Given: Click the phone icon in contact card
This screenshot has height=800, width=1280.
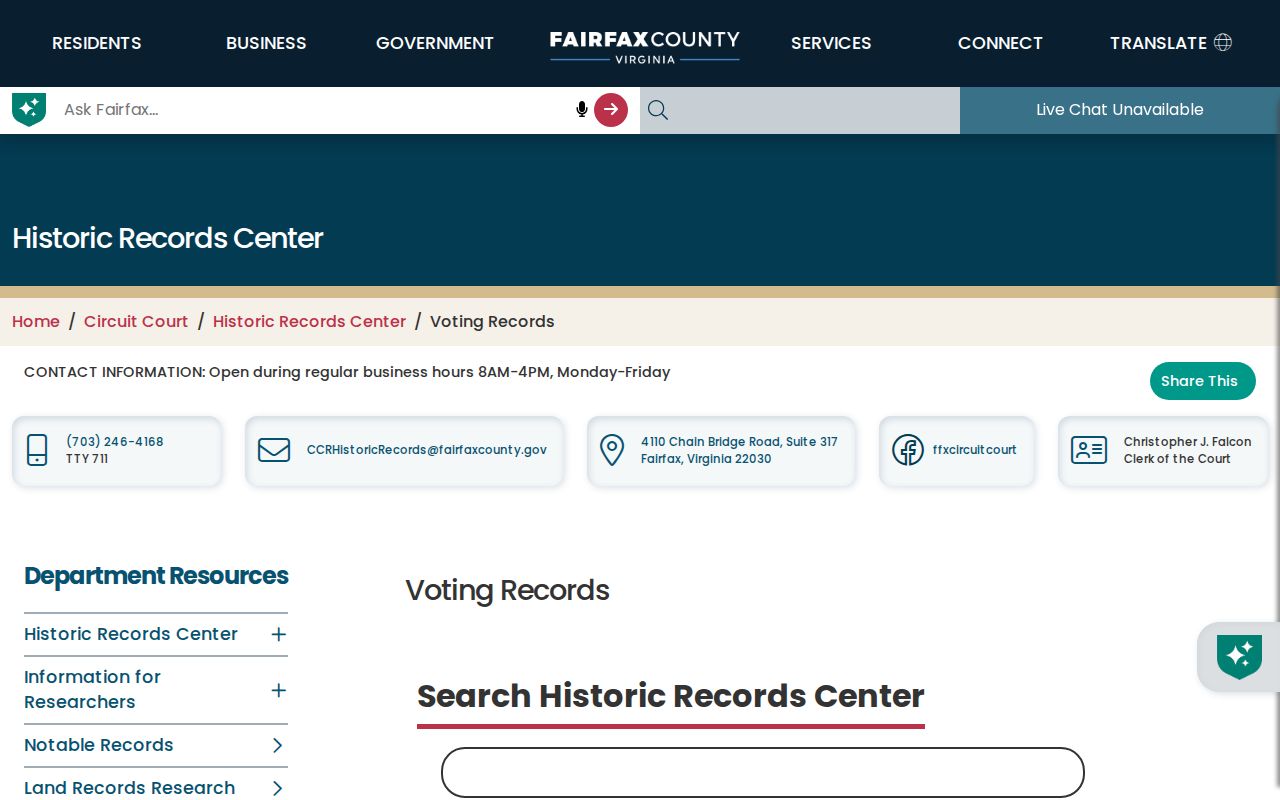Looking at the screenshot, I should [37, 450].
